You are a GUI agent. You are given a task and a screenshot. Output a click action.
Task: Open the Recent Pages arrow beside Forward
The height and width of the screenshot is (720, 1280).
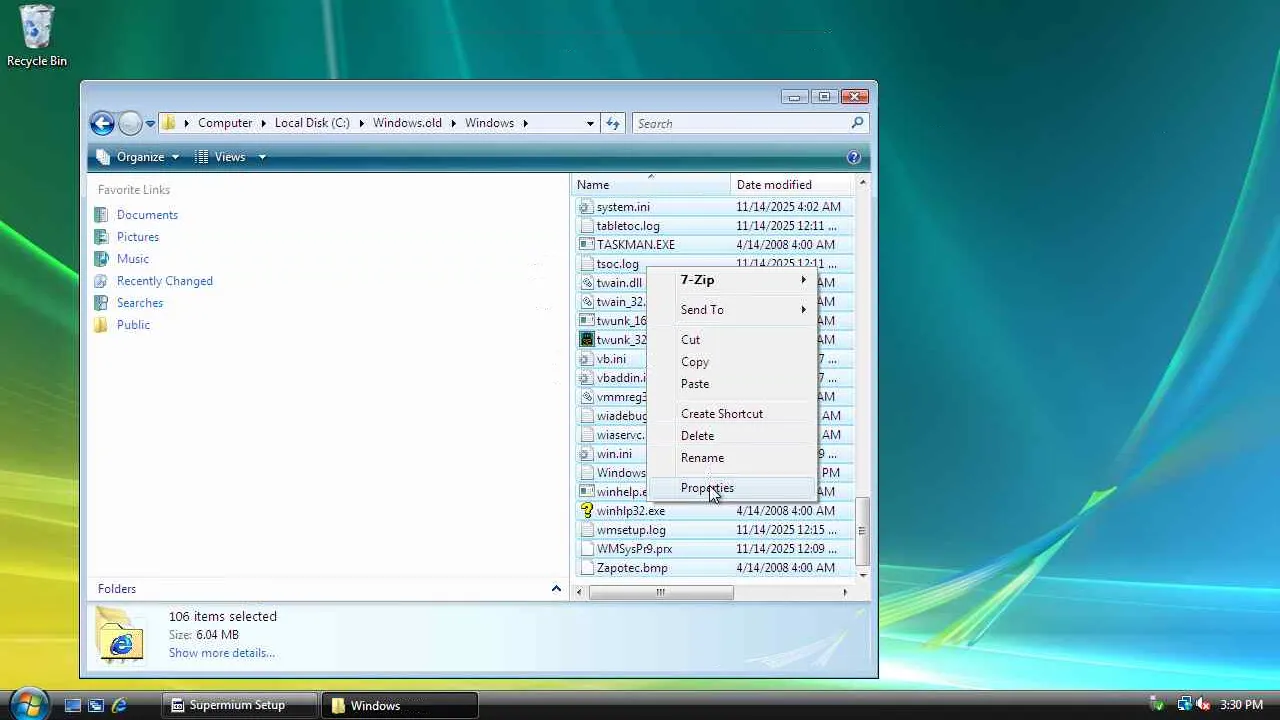point(150,124)
